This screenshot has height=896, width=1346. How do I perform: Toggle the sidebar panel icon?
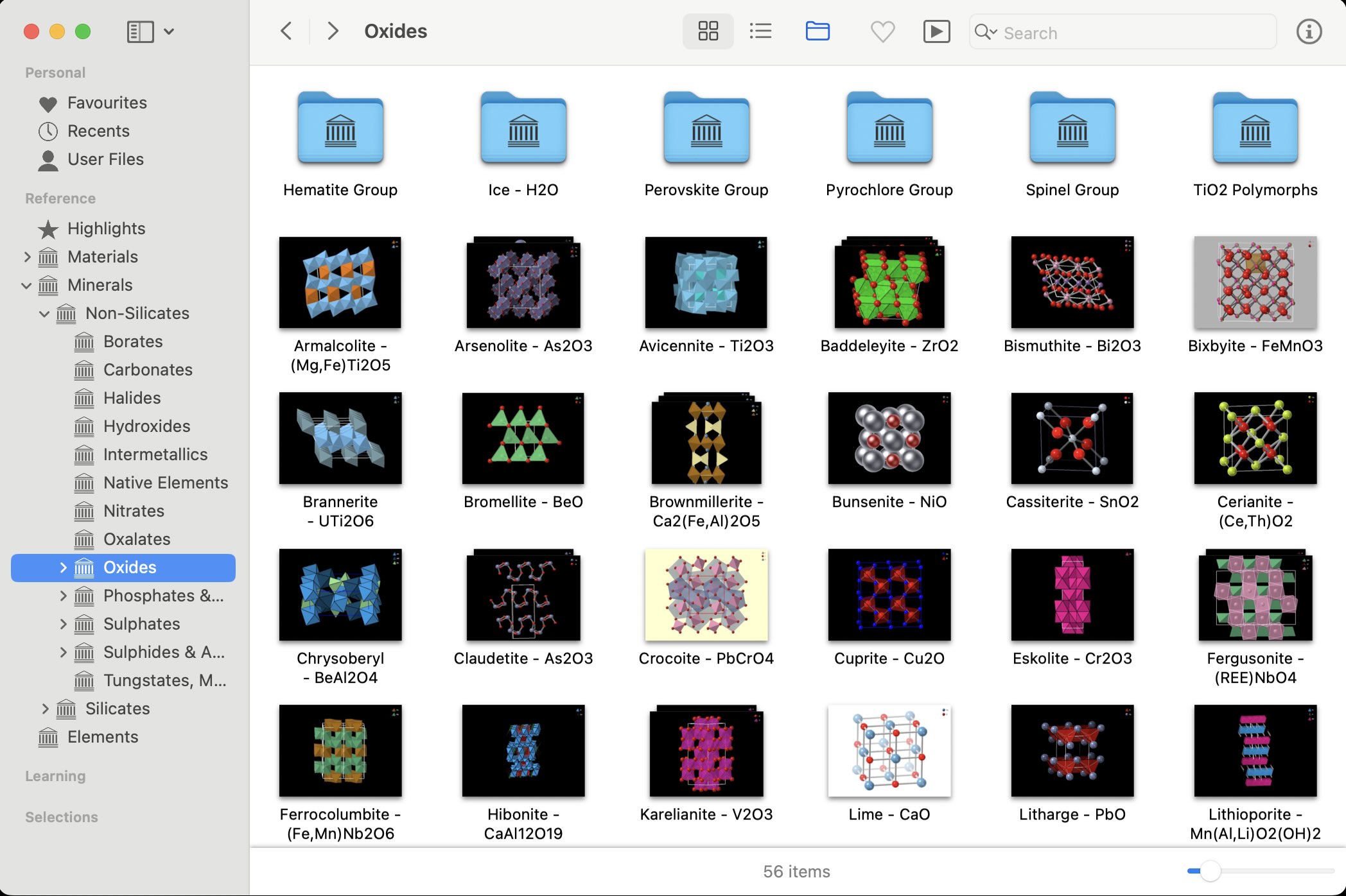[141, 31]
